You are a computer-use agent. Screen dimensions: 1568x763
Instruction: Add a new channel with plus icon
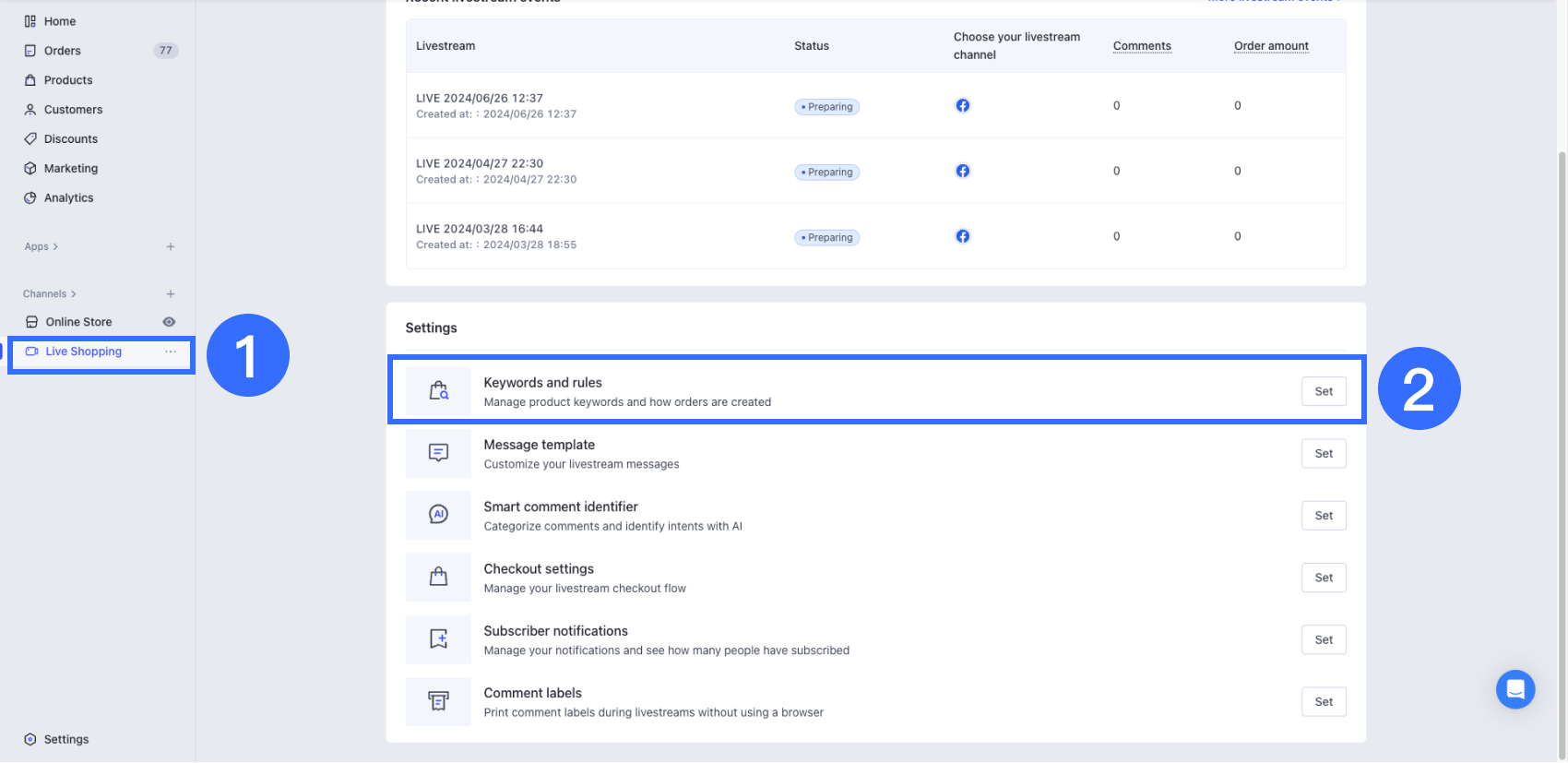click(171, 294)
